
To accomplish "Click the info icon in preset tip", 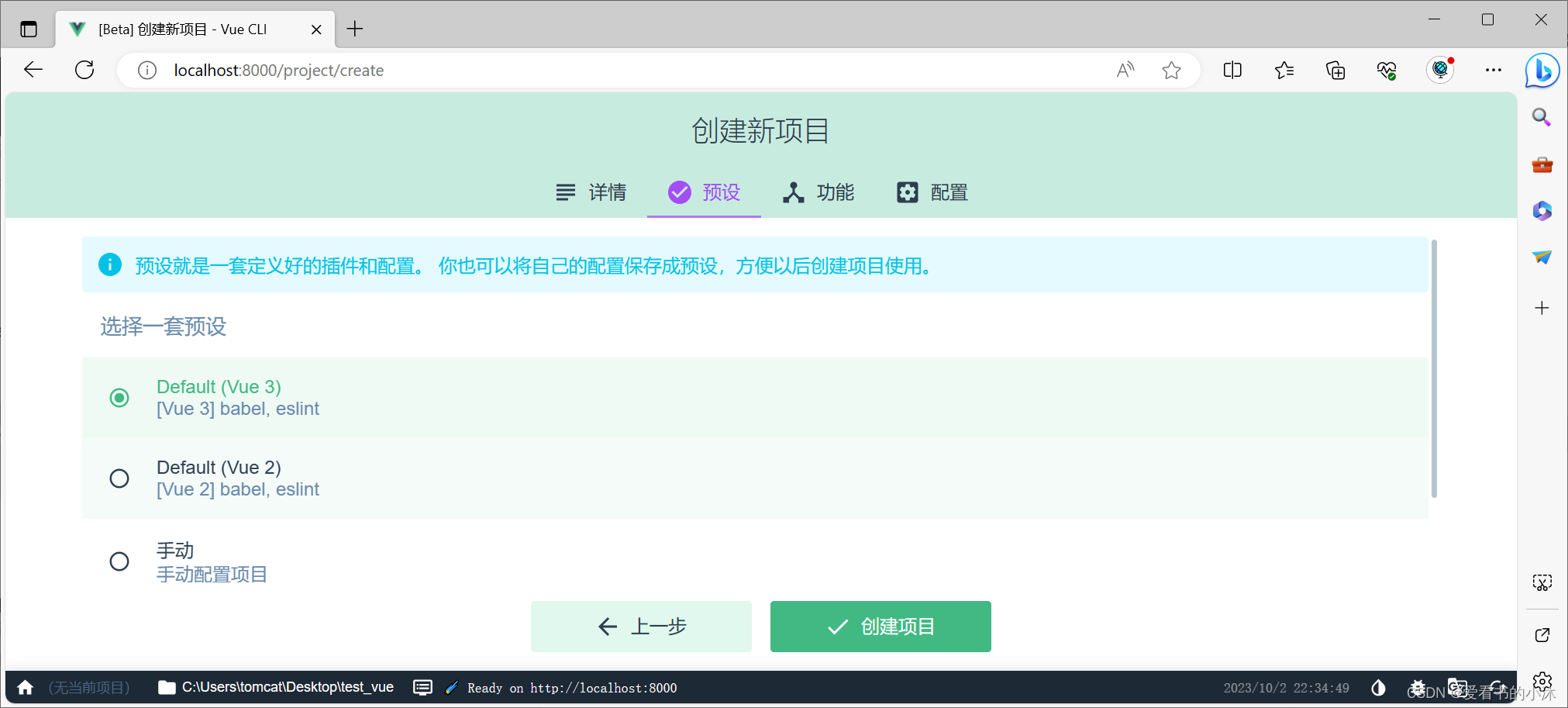I will click(x=110, y=264).
